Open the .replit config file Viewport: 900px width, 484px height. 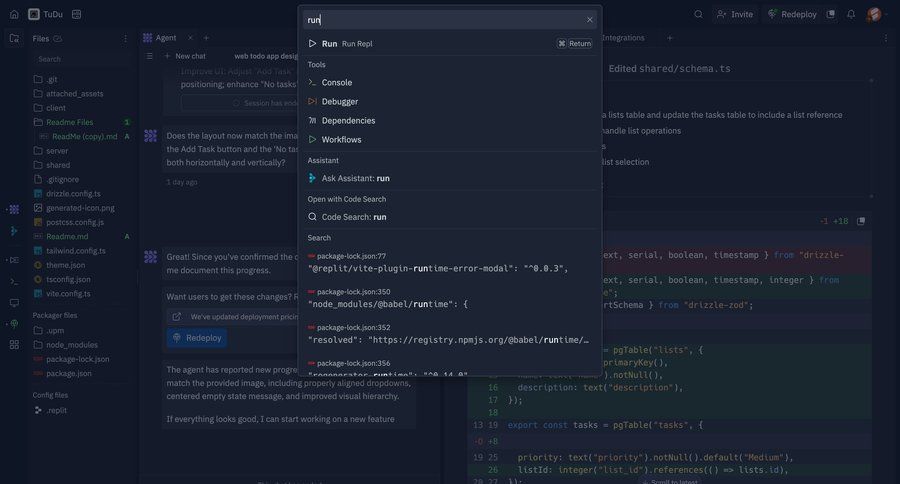[x=80, y=411]
